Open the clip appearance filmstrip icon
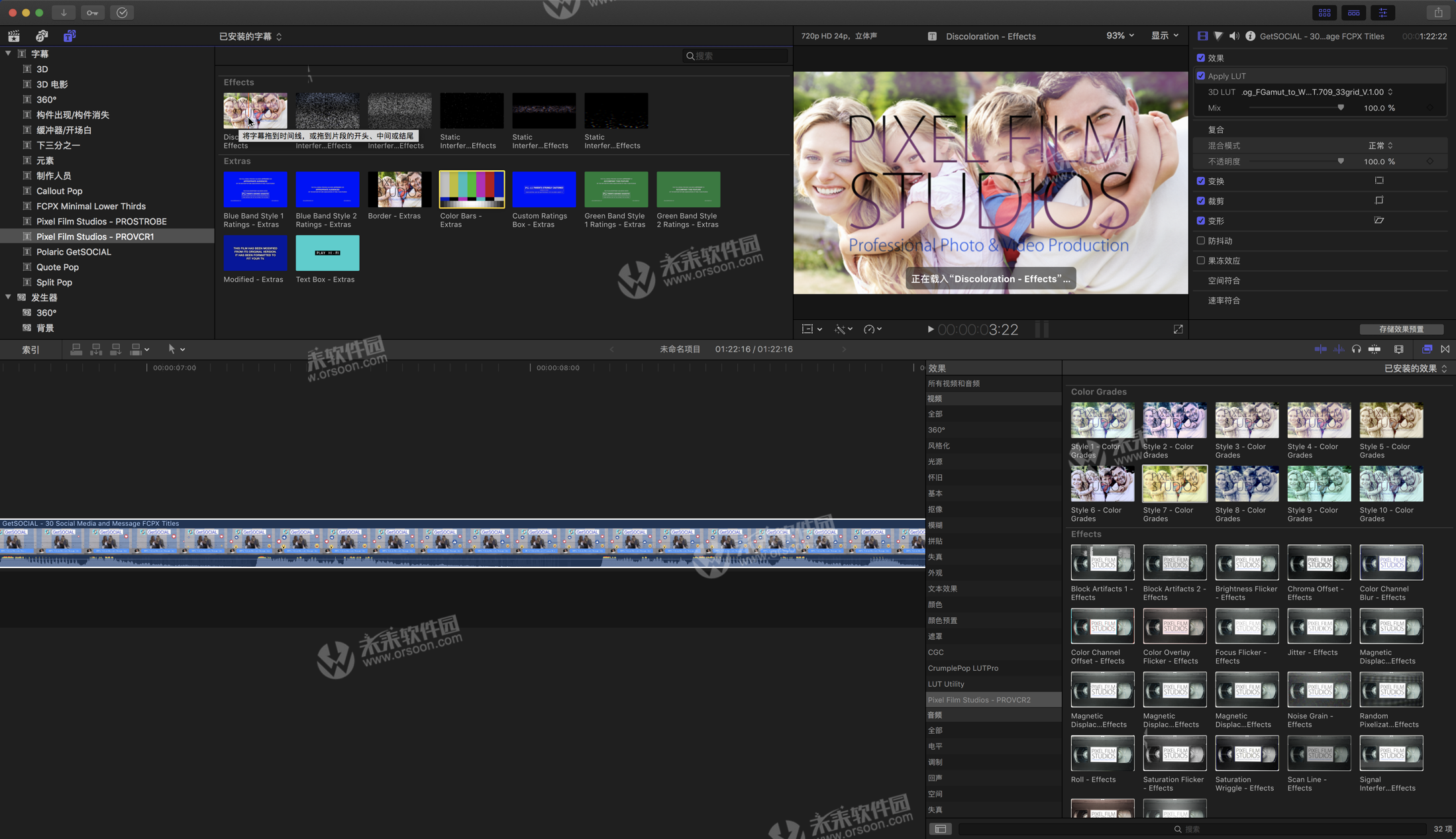The image size is (1456, 839). tap(1398, 349)
